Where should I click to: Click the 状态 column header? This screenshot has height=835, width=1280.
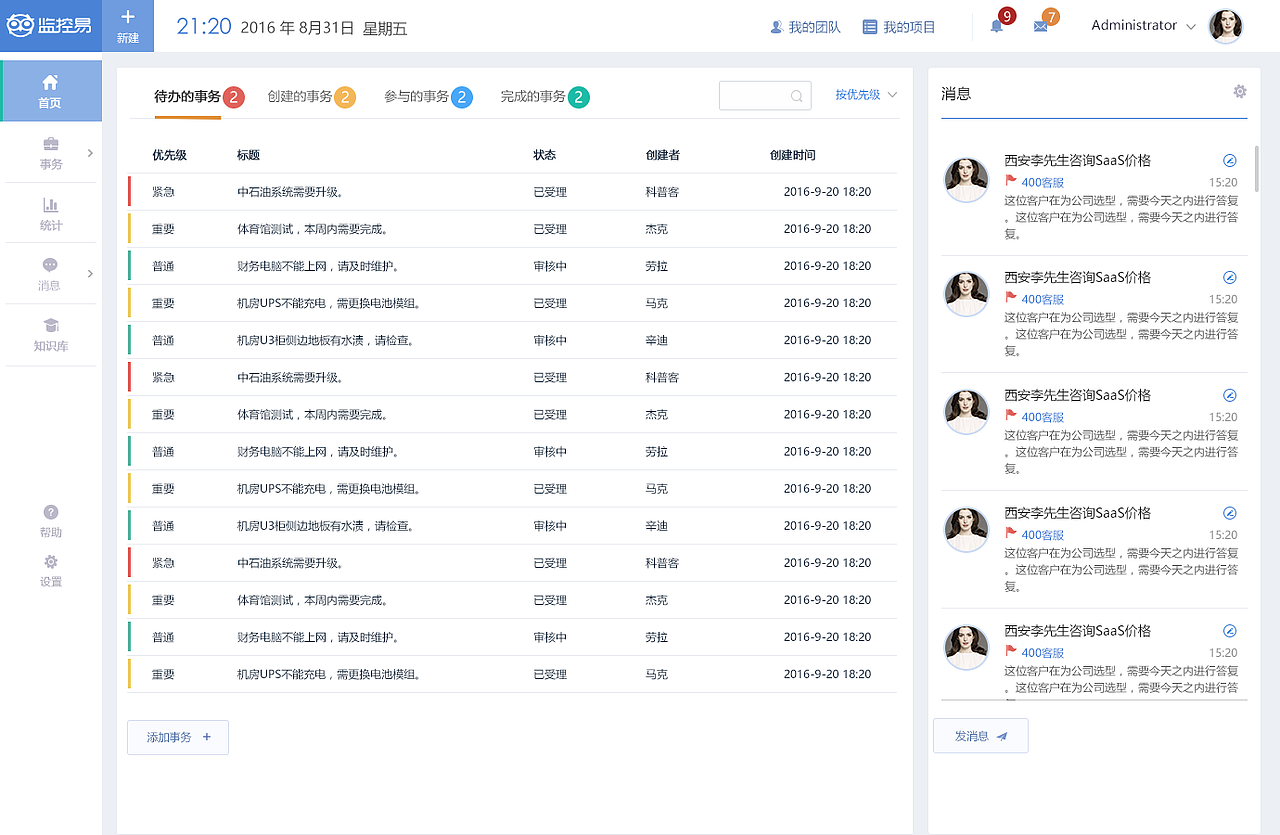(x=544, y=155)
